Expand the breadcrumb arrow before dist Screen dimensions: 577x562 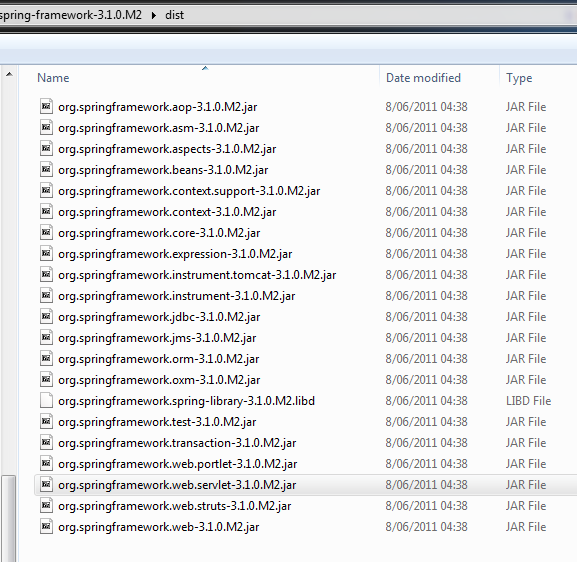click(153, 15)
